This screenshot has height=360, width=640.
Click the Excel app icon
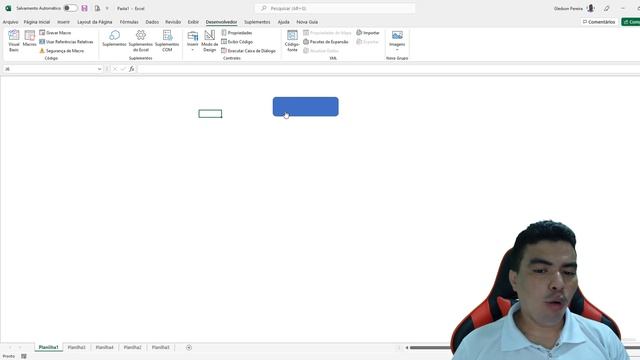(8, 8)
